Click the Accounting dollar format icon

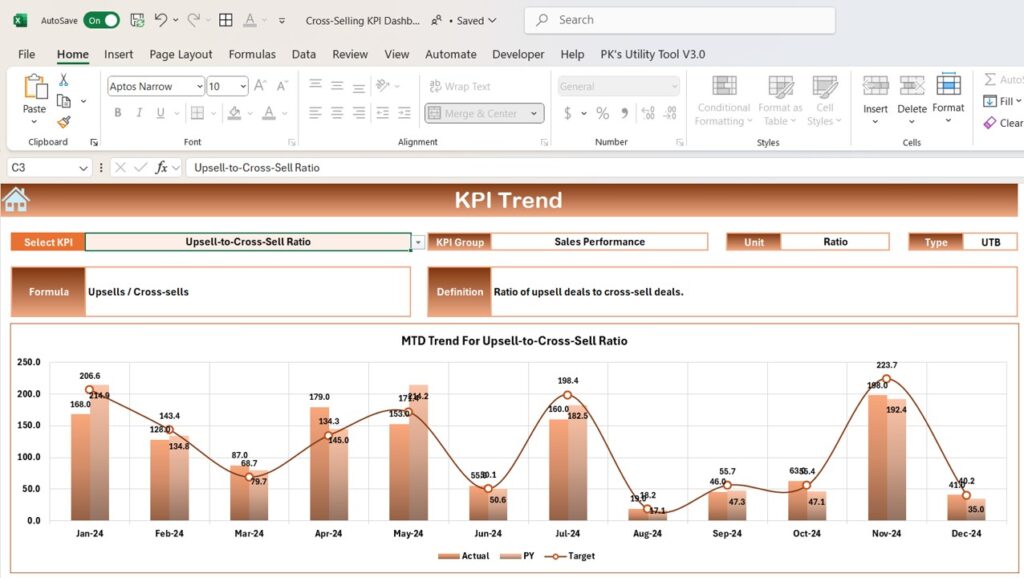click(568, 114)
